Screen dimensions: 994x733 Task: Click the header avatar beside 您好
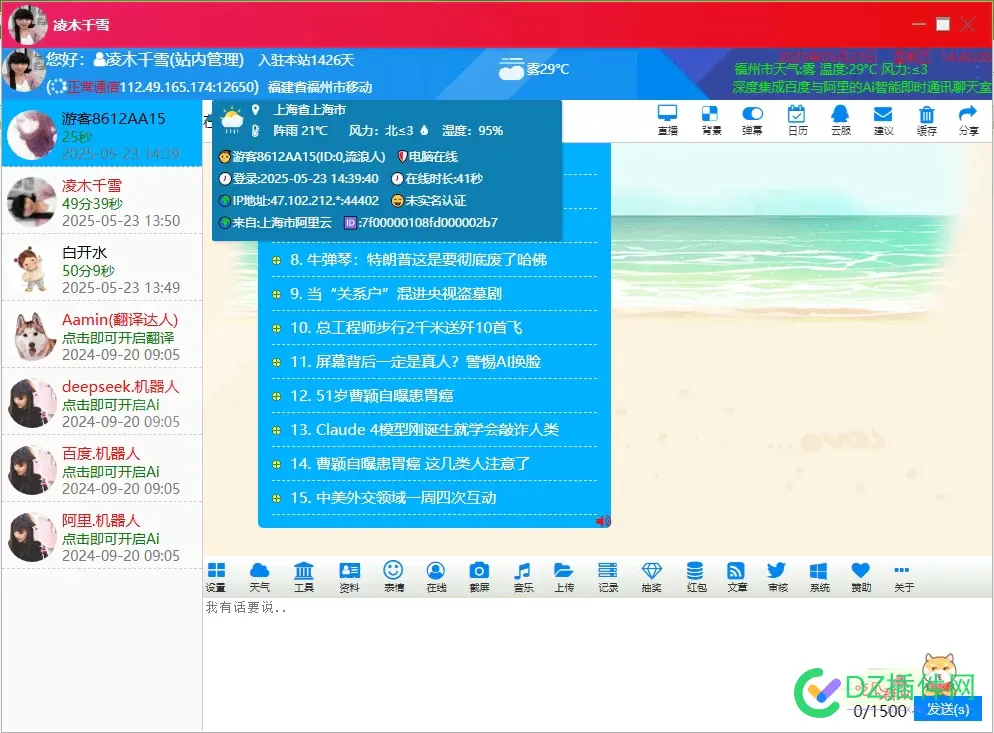23,72
